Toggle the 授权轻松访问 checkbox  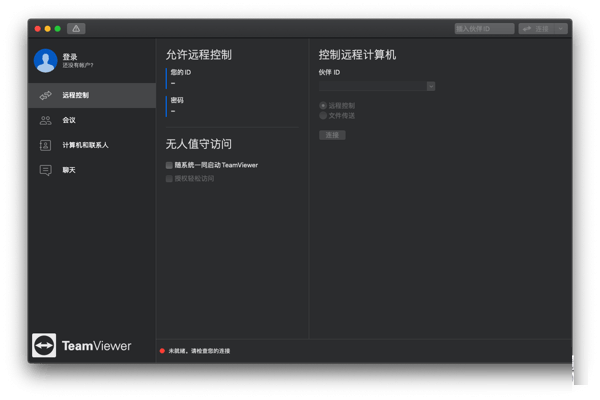[169, 178]
